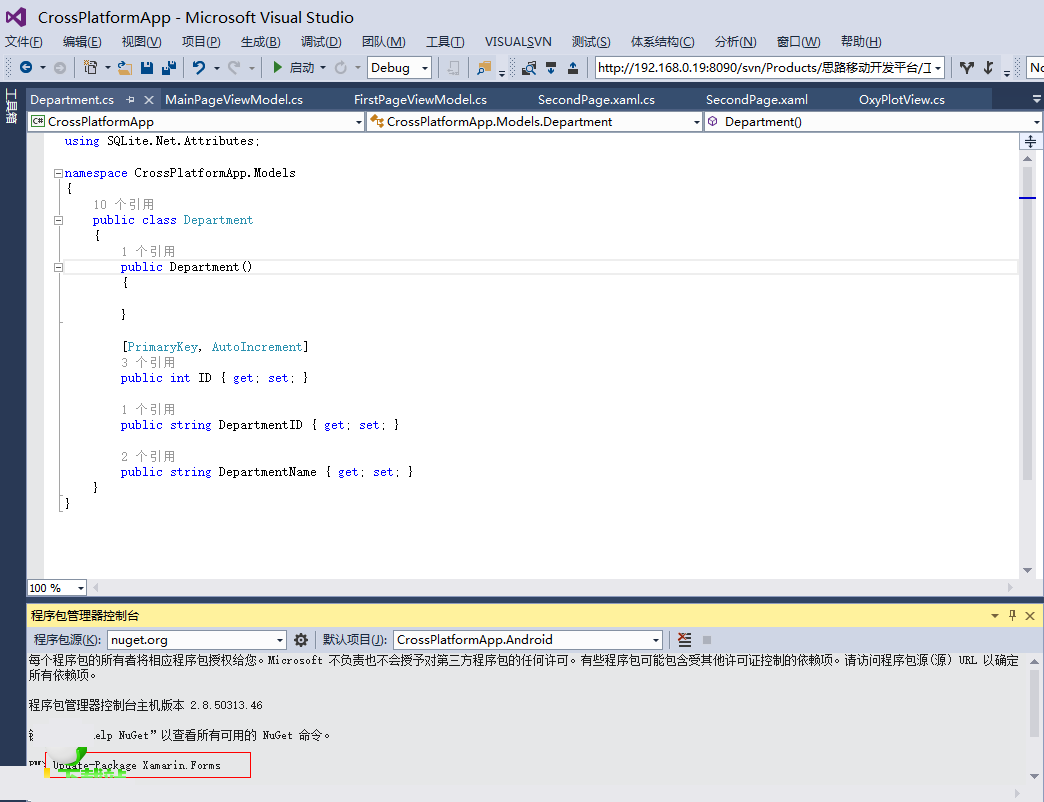Clear the Package Manager Console output
The height and width of the screenshot is (802, 1044).
684,640
